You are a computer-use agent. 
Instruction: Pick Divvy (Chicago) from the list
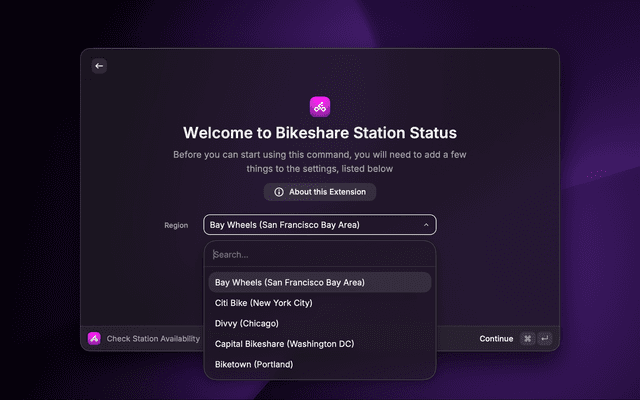tap(247, 324)
